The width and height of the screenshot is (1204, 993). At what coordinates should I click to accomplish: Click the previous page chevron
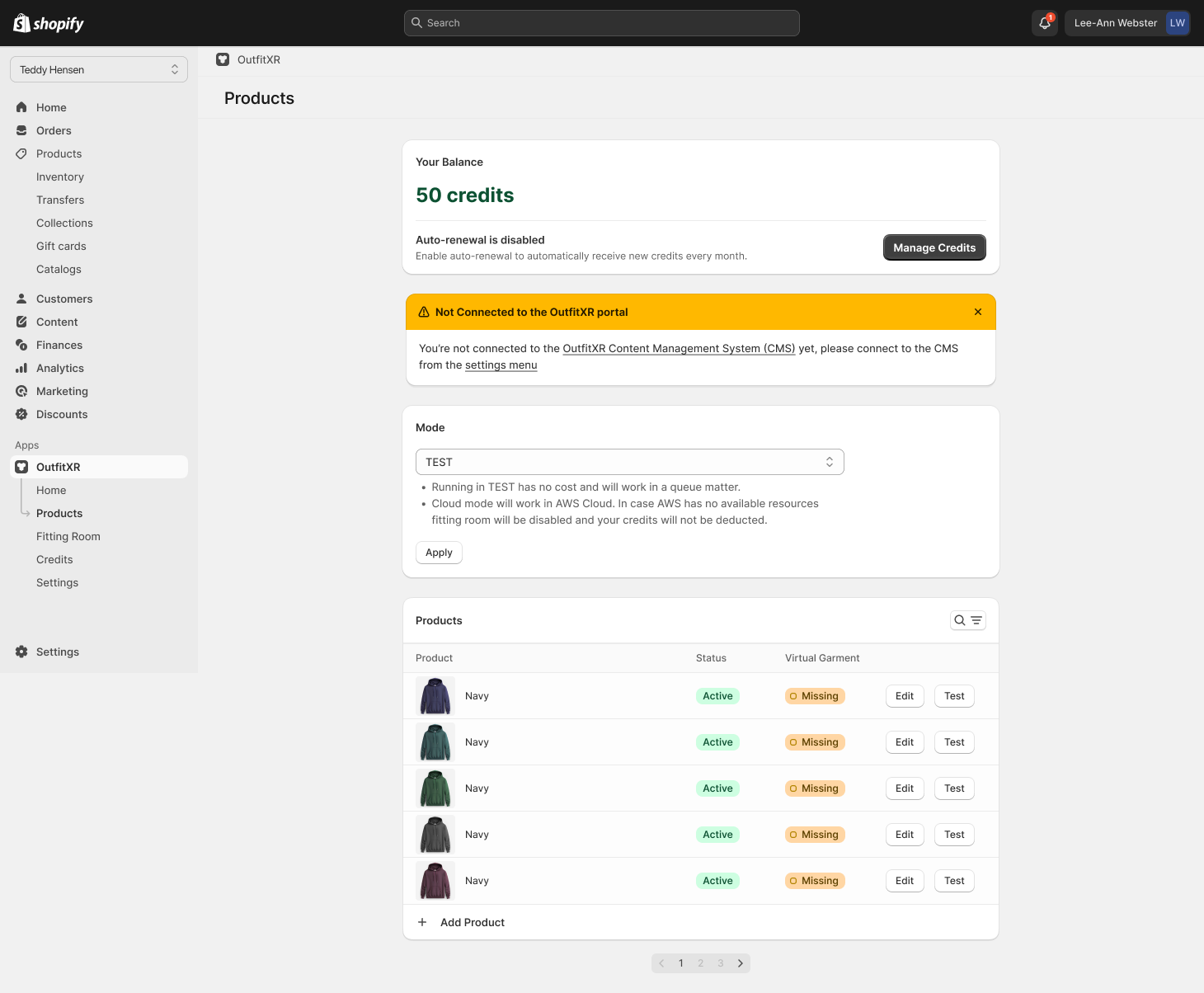[x=661, y=963]
